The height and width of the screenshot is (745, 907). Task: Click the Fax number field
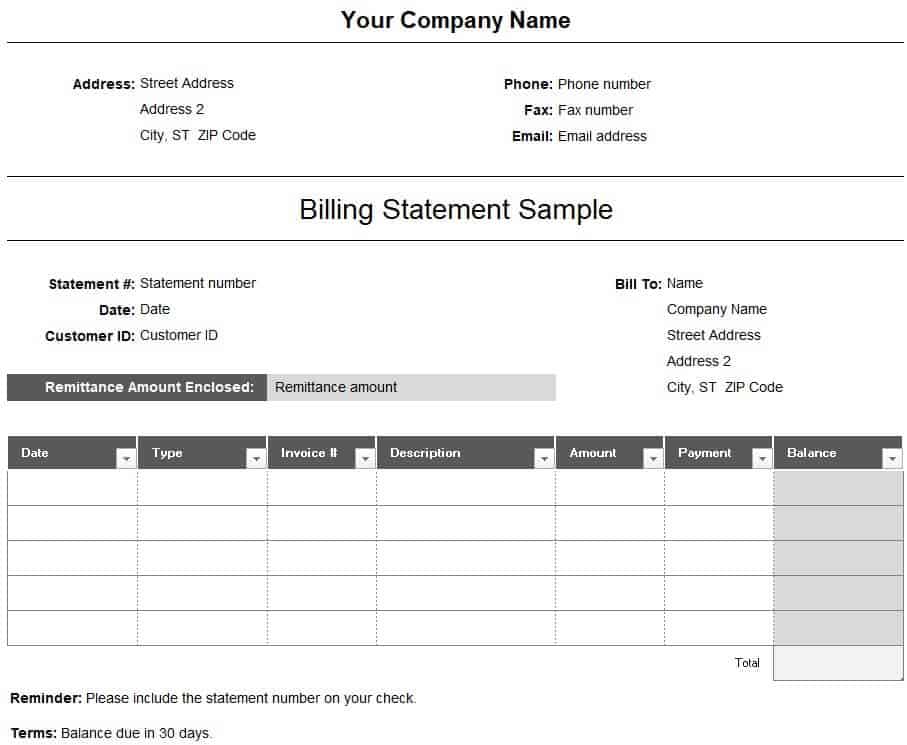(x=595, y=111)
